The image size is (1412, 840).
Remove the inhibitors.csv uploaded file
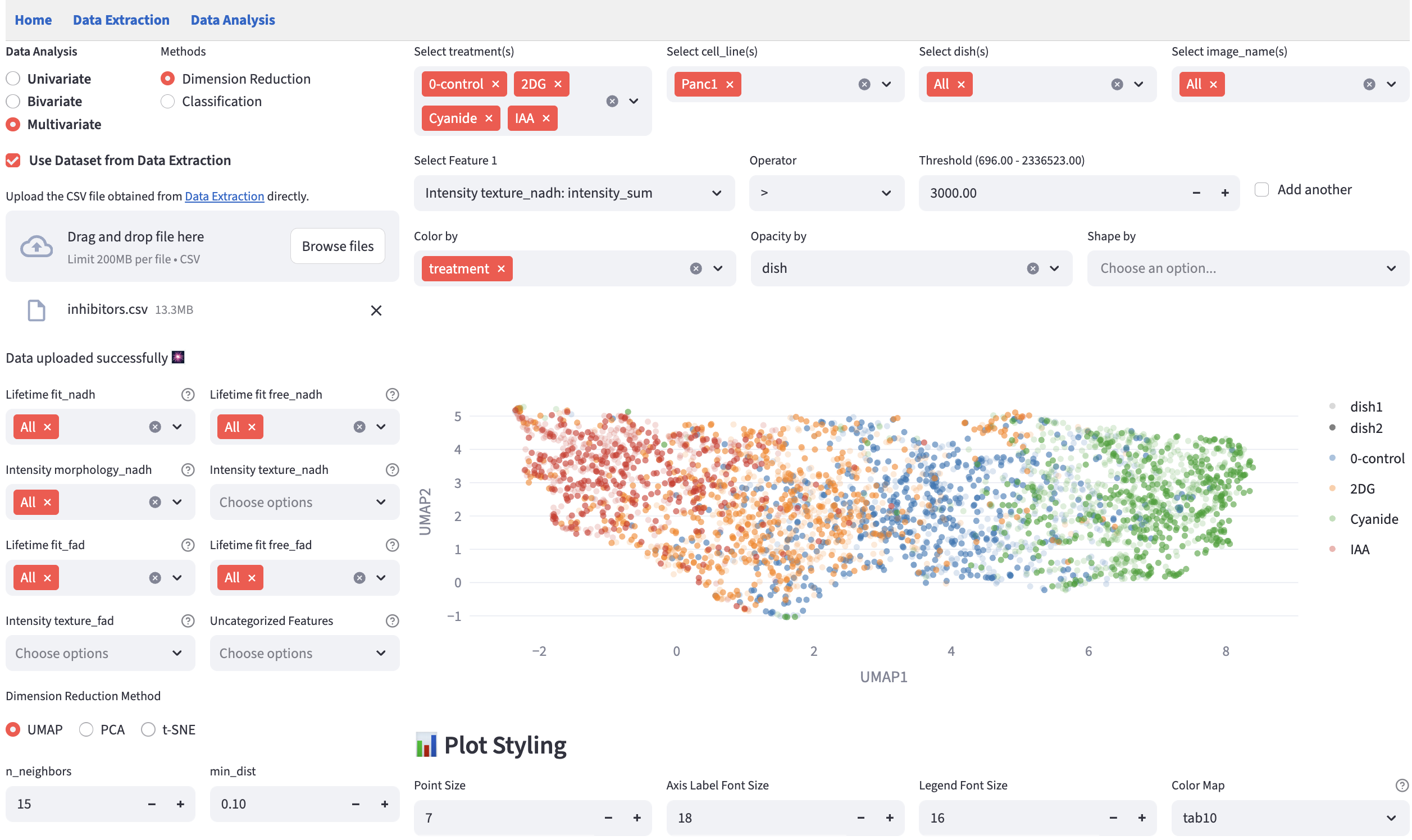click(376, 310)
